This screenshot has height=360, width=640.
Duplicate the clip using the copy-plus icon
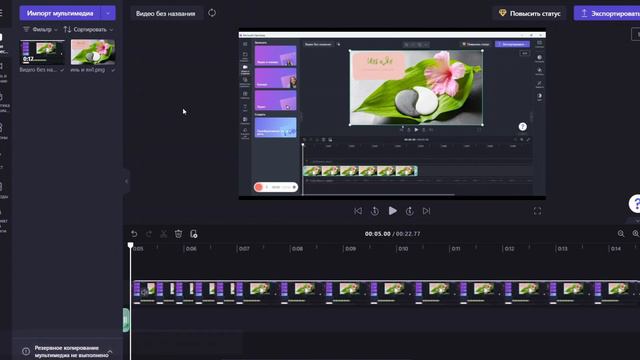coord(193,234)
